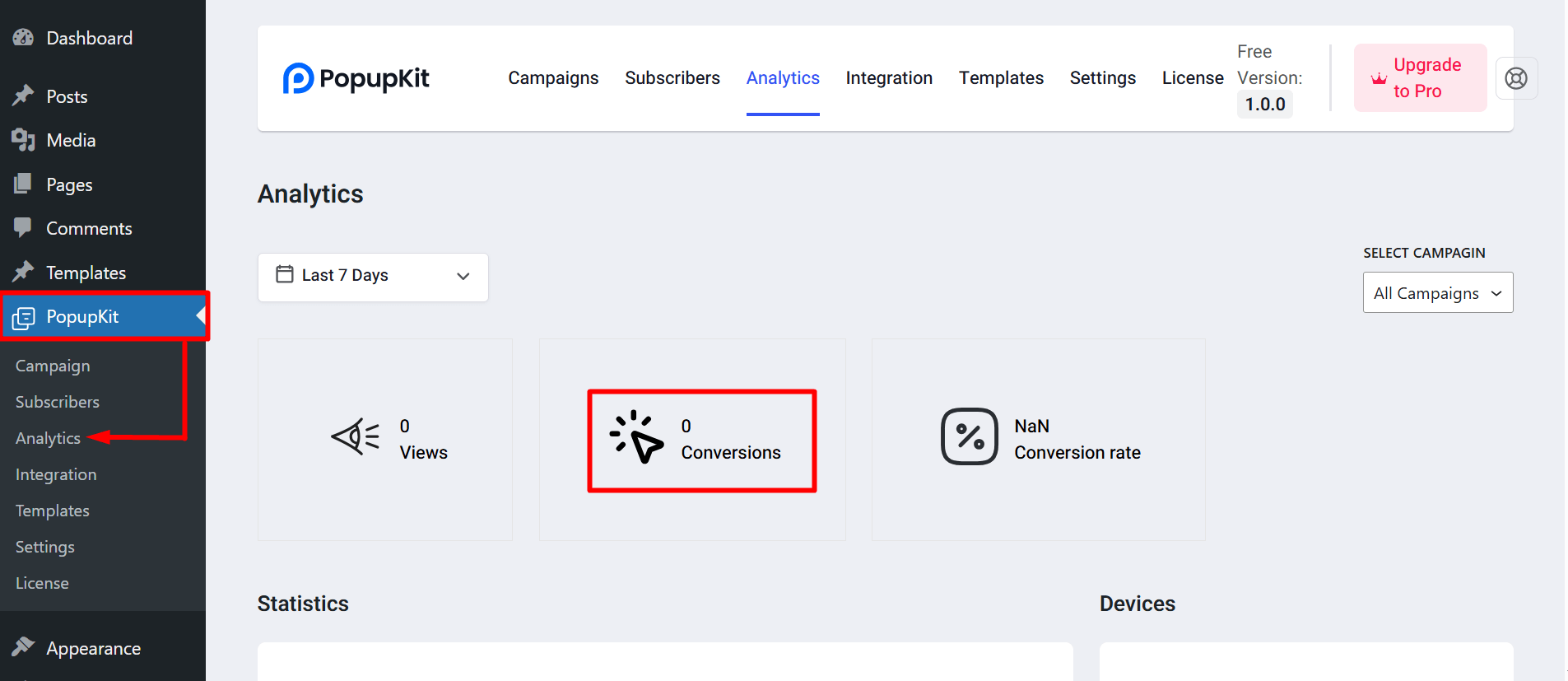Viewport: 1568px width, 681px height.
Task: Go to the Subscribers tab
Action: pos(672,78)
